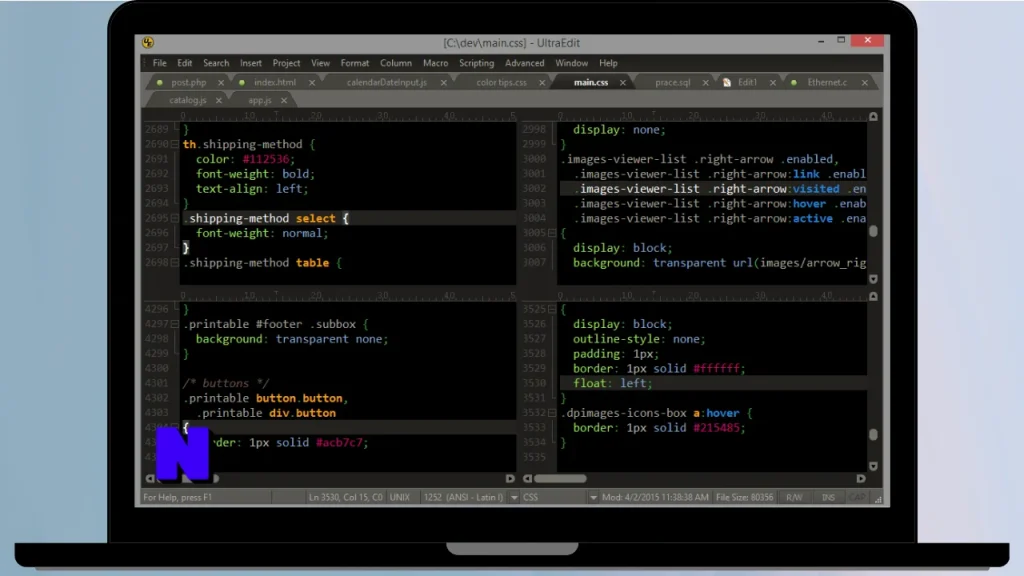Switch to the catalog.js tab
This screenshot has width=1024, height=576.
point(187,101)
